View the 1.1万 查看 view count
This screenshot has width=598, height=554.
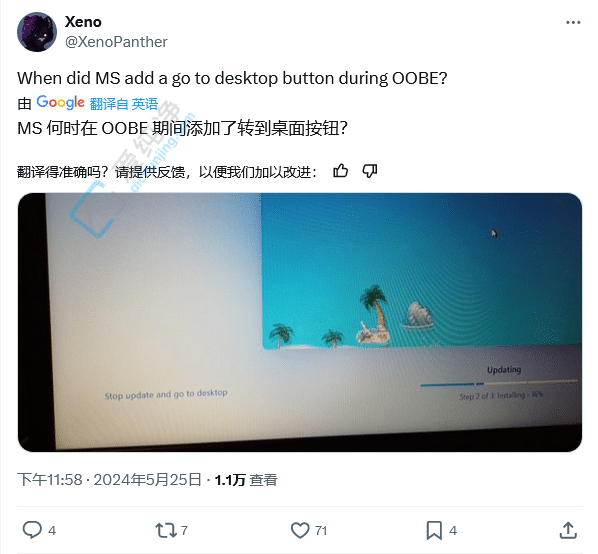click(x=246, y=480)
